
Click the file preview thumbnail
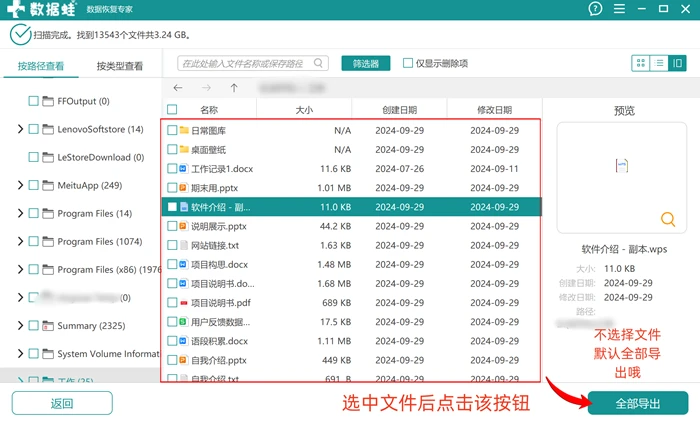[621, 166]
